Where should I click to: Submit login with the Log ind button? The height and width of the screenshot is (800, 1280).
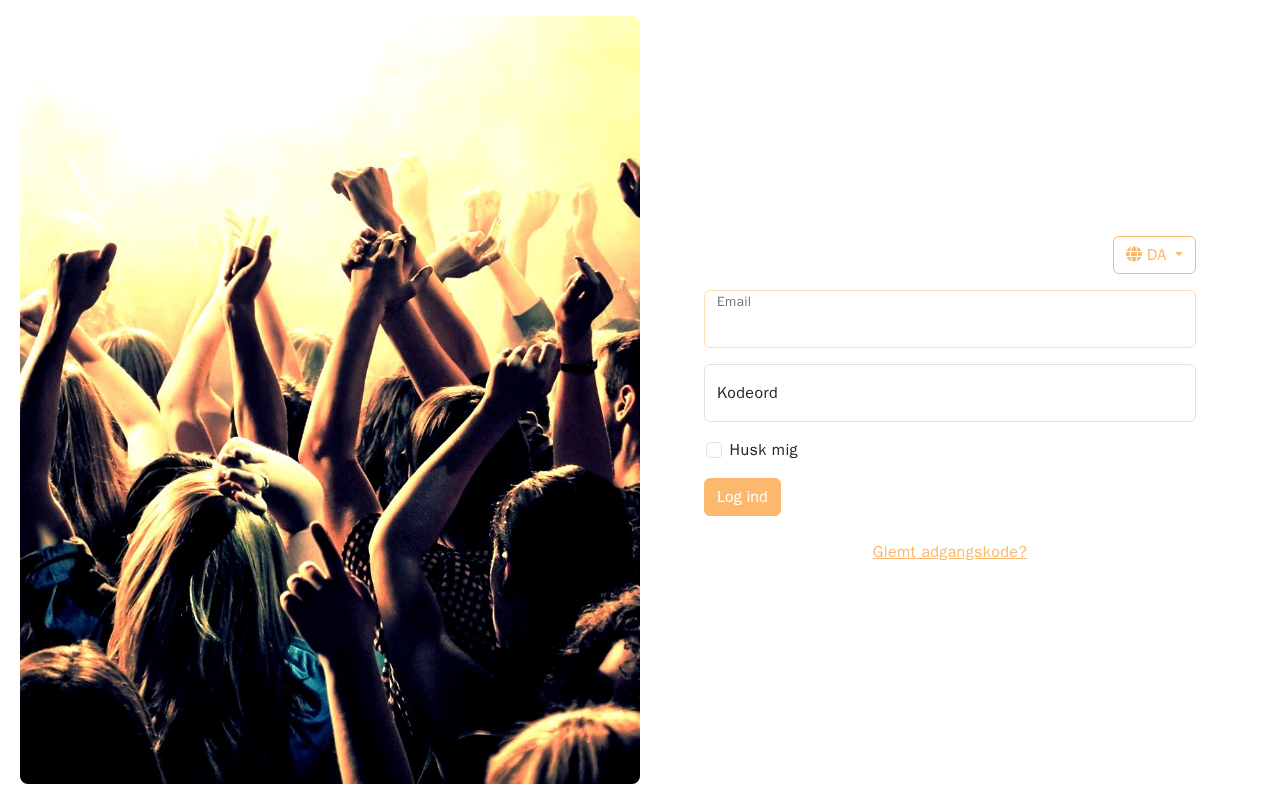(742, 497)
